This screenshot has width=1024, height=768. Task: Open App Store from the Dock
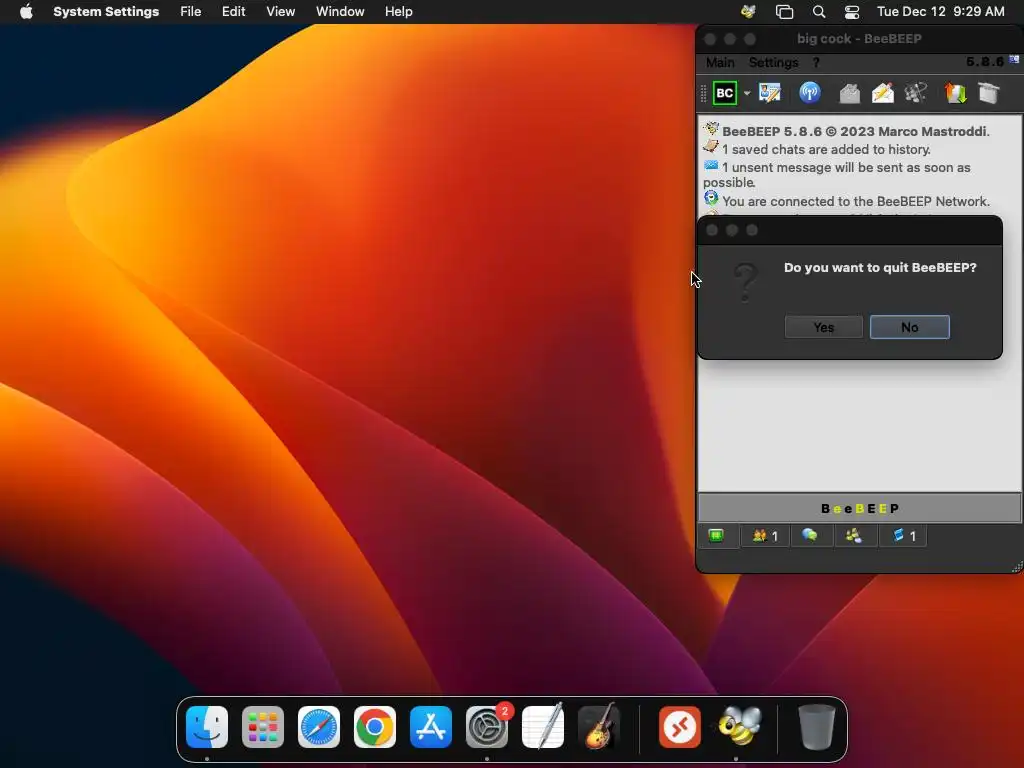(431, 727)
